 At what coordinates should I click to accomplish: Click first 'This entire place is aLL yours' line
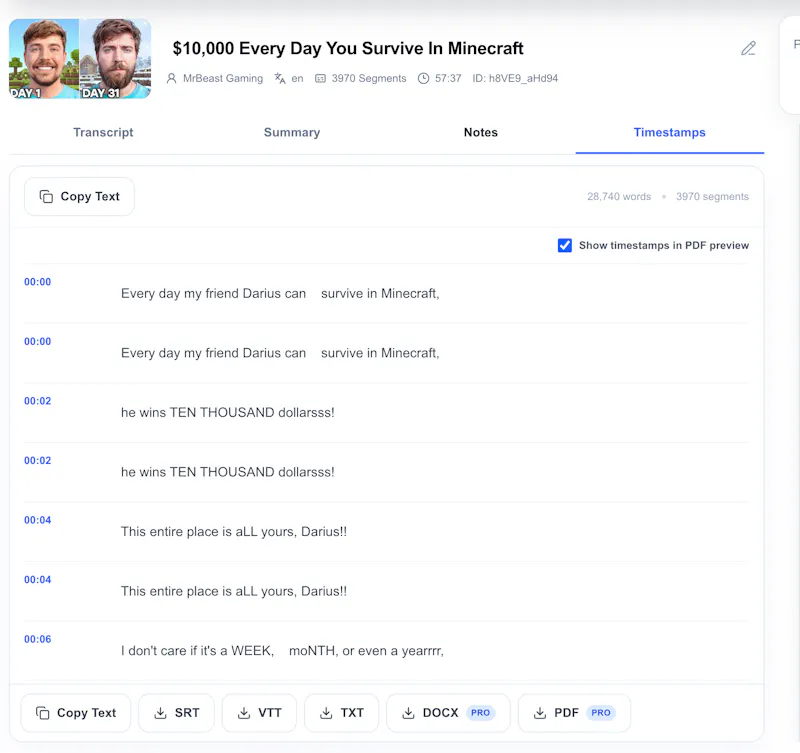pos(234,532)
